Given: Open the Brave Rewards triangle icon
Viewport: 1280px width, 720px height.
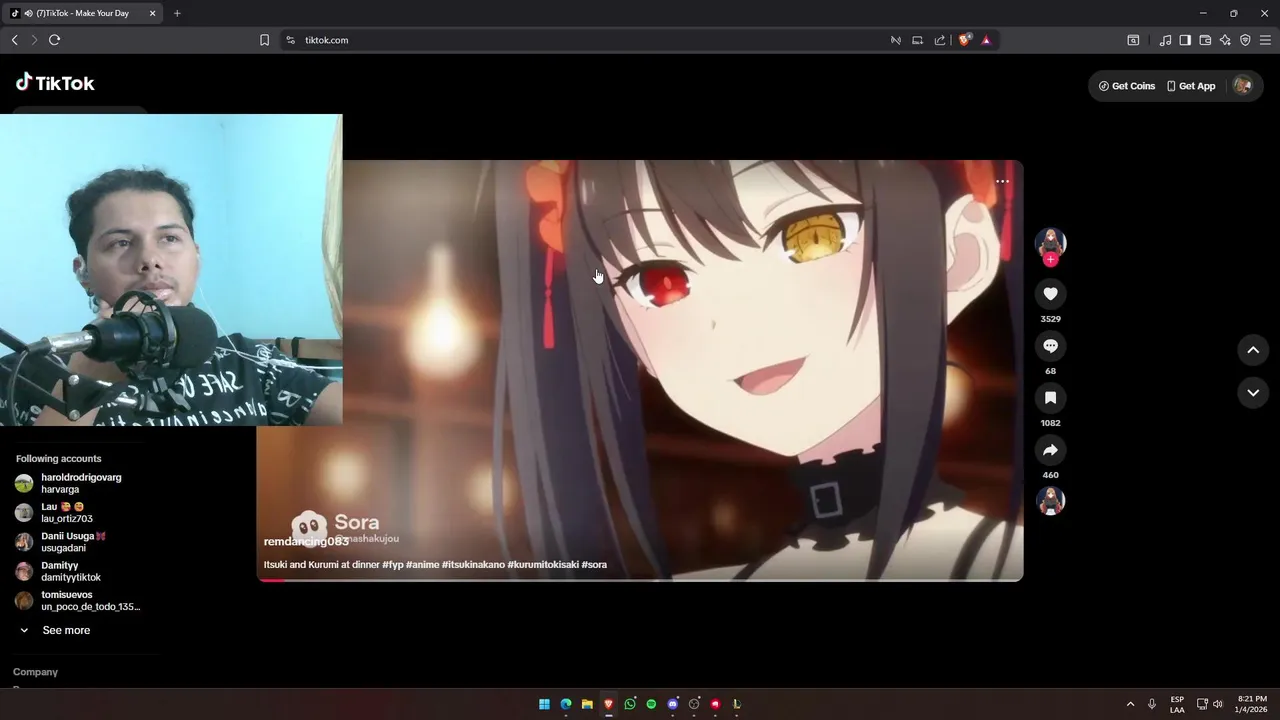Looking at the screenshot, I should (986, 40).
